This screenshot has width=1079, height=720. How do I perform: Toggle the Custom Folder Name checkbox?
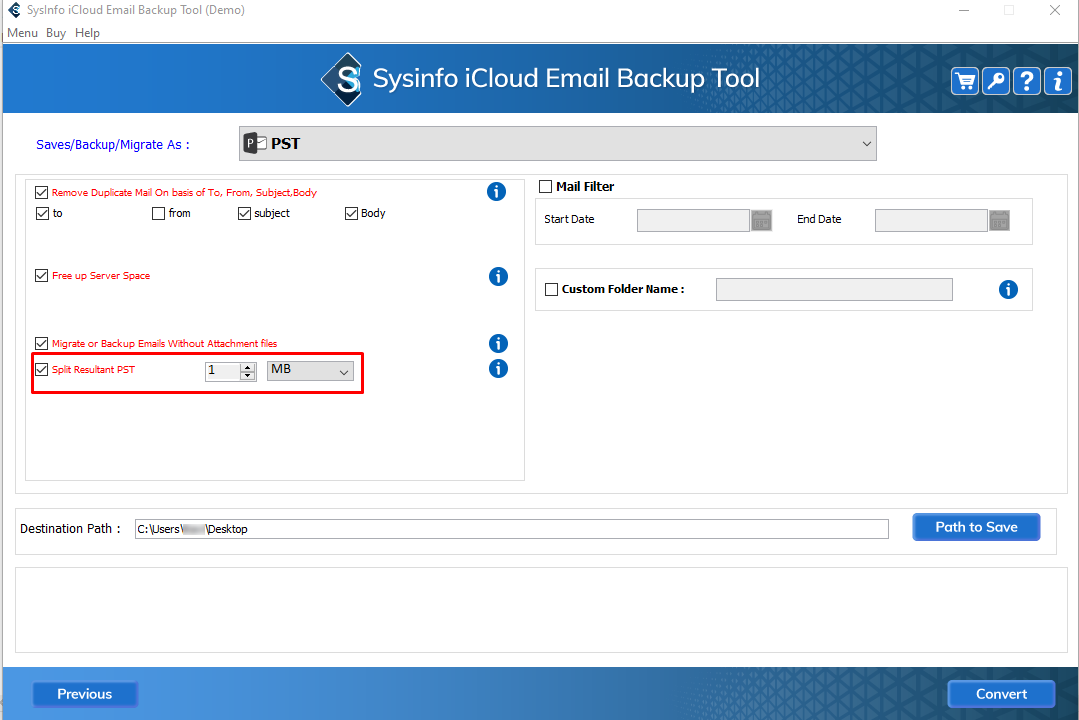tap(551, 290)
